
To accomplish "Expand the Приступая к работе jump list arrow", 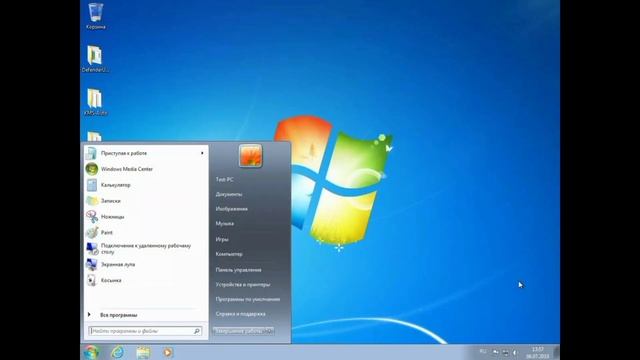I will (202, 153).
